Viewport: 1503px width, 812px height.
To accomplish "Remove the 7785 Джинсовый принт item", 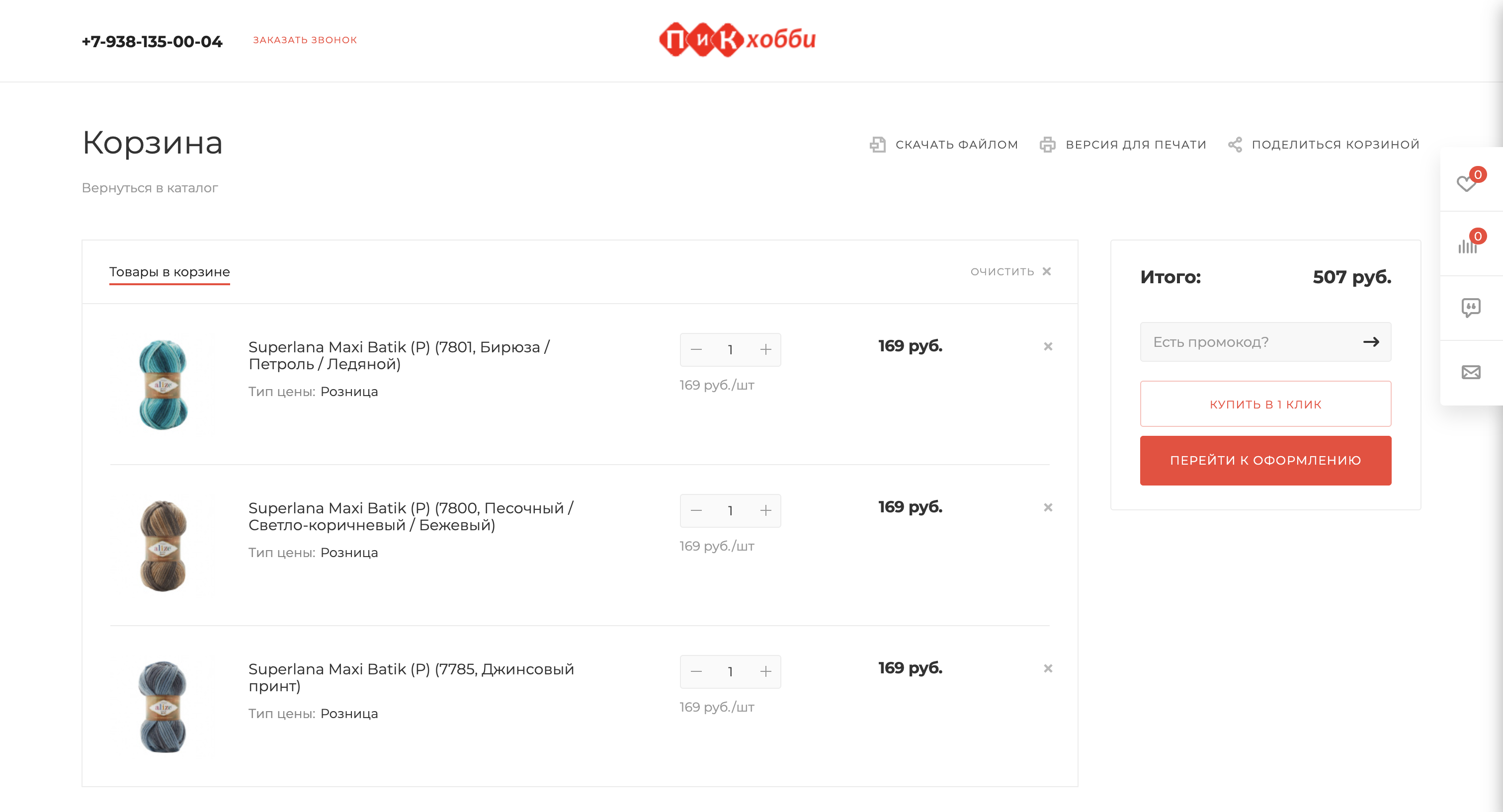I will pos(1048,668).
